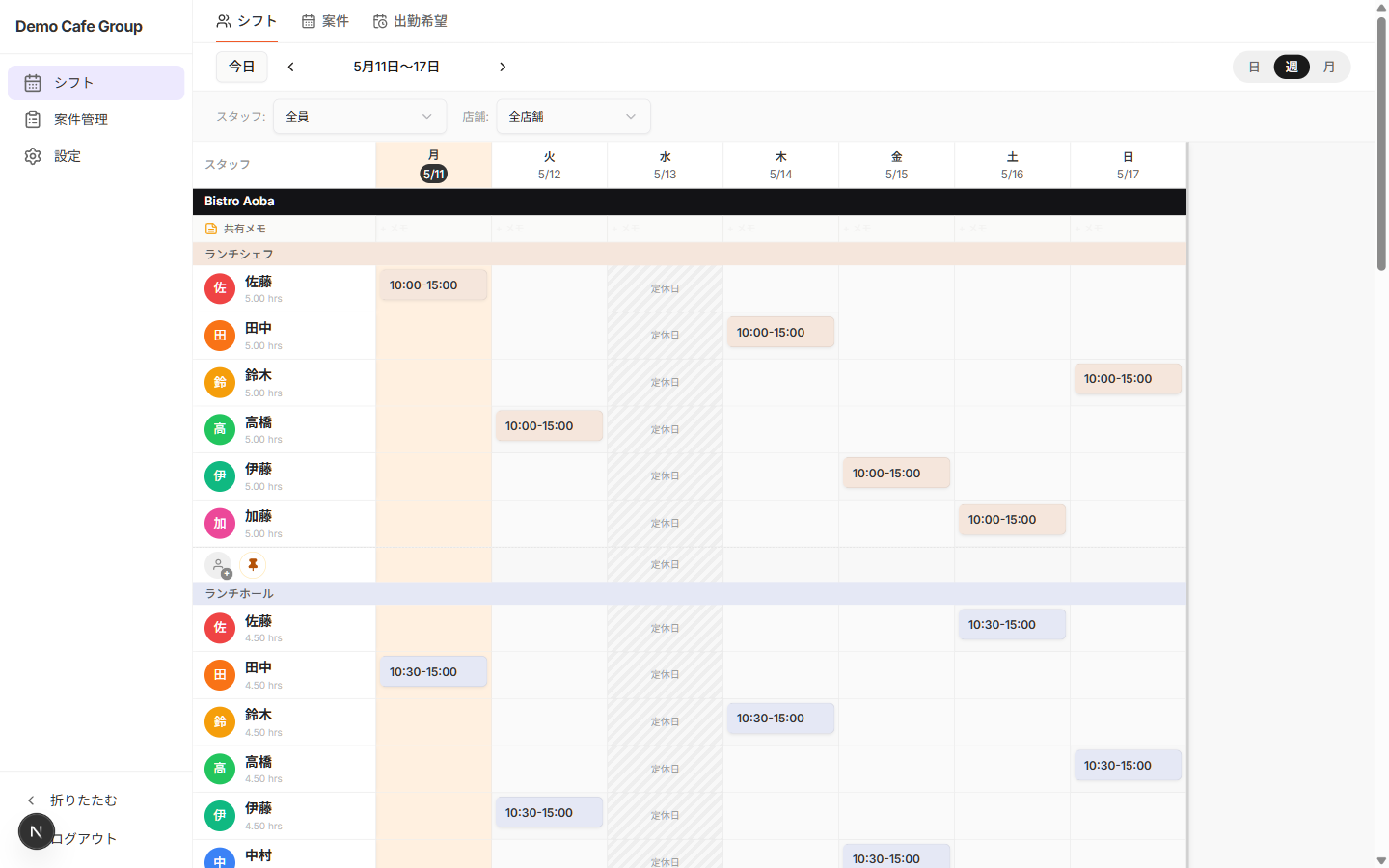1389x868 pixels.
Task: Click 伊藤's avatar in ランチシェフ
Action: point(220,476)
